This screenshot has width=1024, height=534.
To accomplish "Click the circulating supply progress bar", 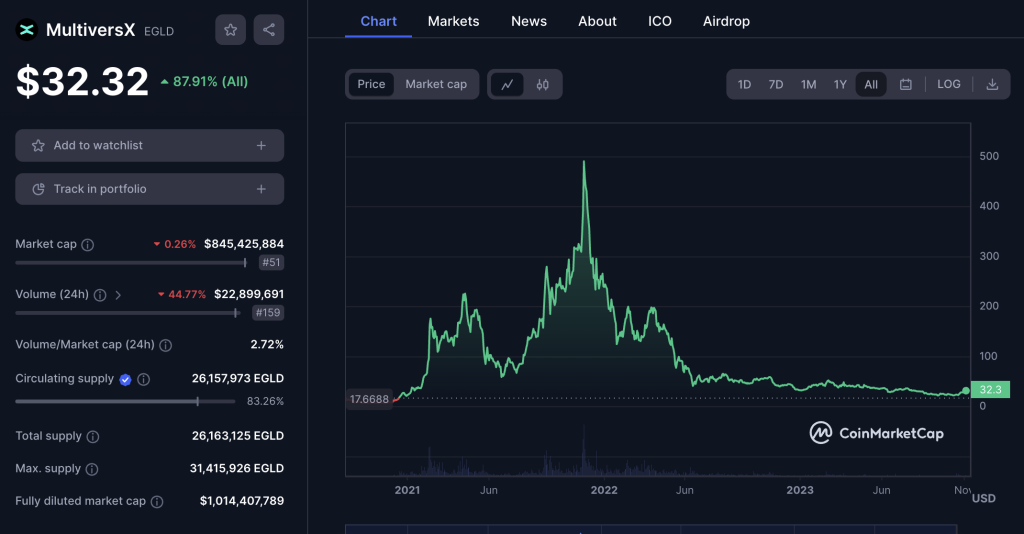I will coord(125,401).
